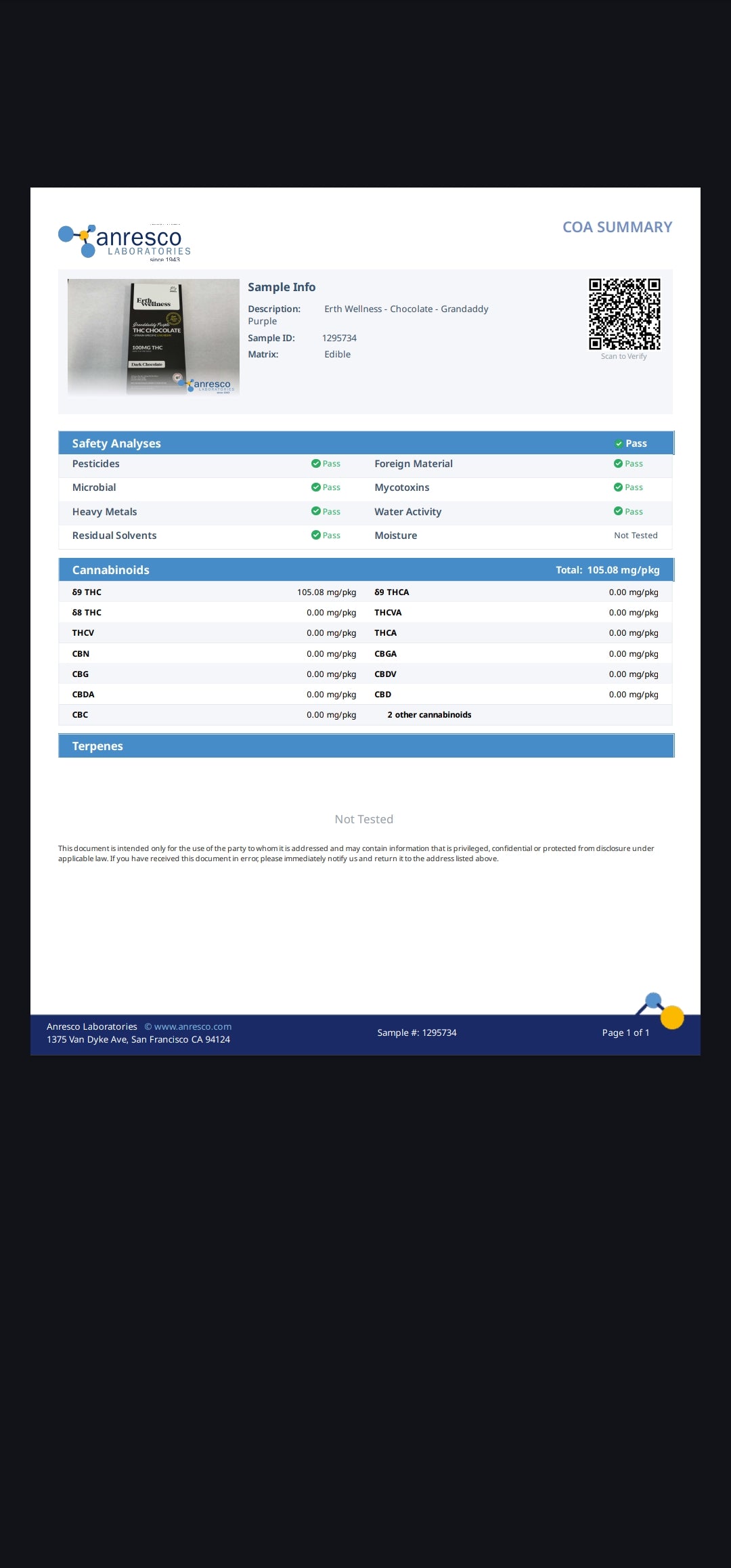Click the Heavy Metals Pass checkmark

tap(316, 512)
